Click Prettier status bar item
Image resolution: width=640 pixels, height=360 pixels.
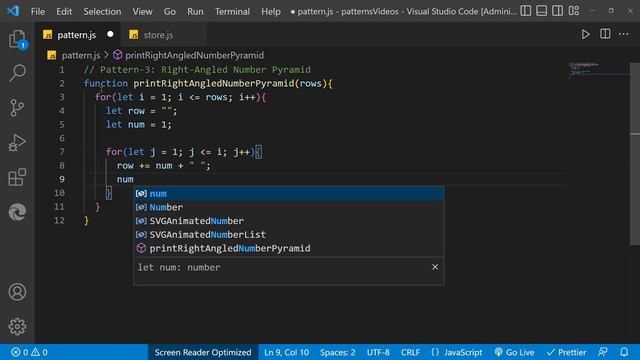pyautogui.click(x=567, y=352)
